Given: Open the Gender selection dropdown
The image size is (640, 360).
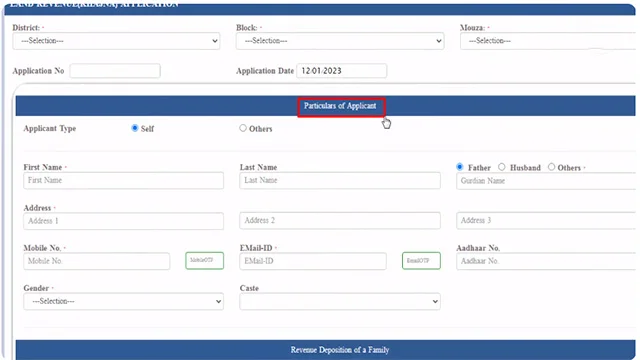Looking at the screenshot, I should coord(123,301).
